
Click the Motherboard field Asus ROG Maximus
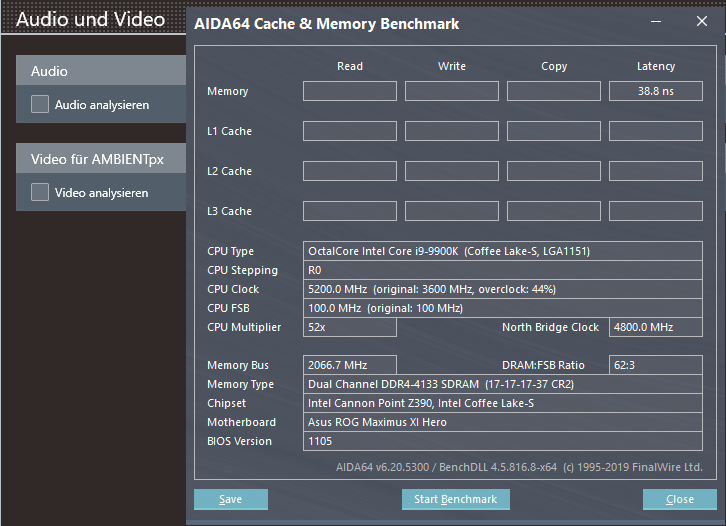(504, 422)
